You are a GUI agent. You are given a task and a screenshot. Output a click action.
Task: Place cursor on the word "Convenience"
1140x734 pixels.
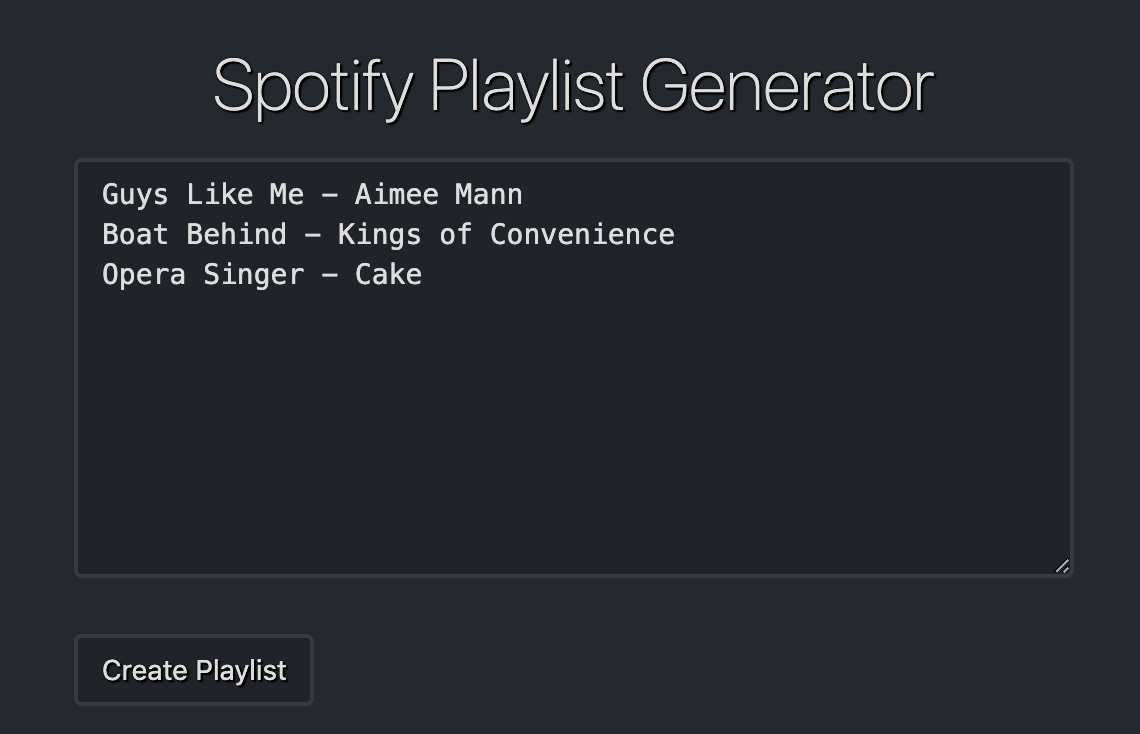coord(582,235)
